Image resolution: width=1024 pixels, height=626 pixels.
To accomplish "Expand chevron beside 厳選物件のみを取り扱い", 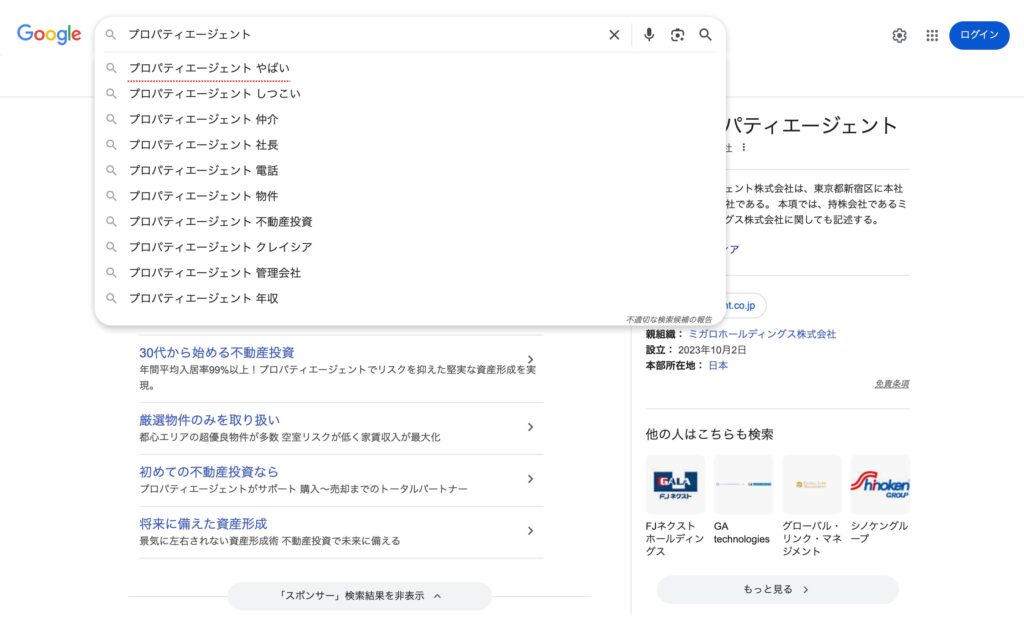I will point(530,427).
